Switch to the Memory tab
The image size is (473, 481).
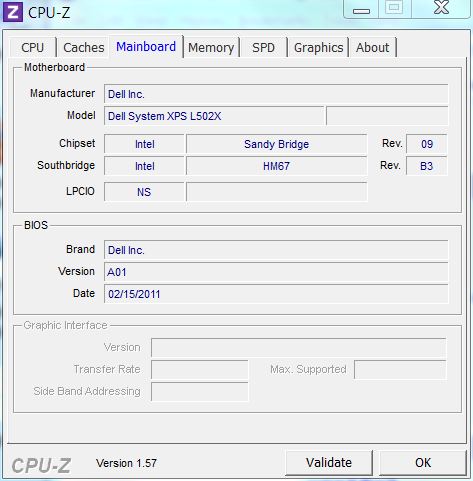[211, 47]
